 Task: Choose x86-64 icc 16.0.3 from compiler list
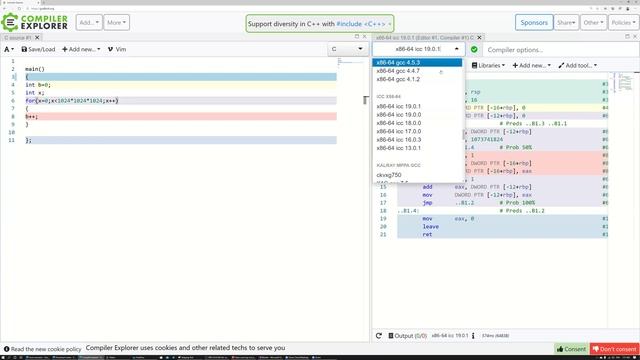[x=417, y=140]
